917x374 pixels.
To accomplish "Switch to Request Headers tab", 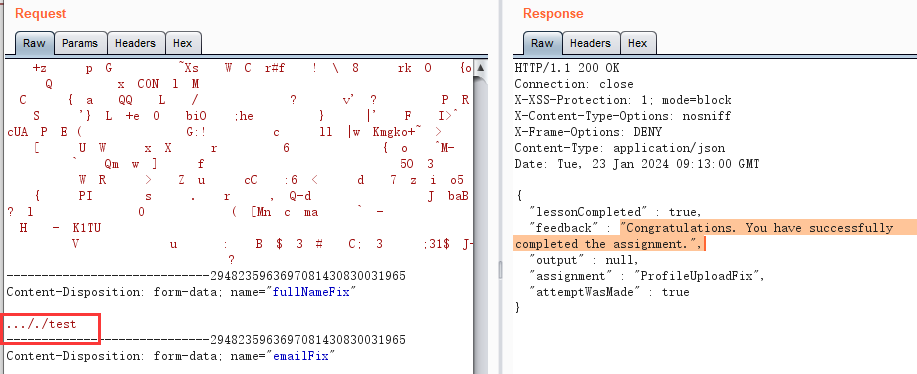I will click(x=136, y=43).
